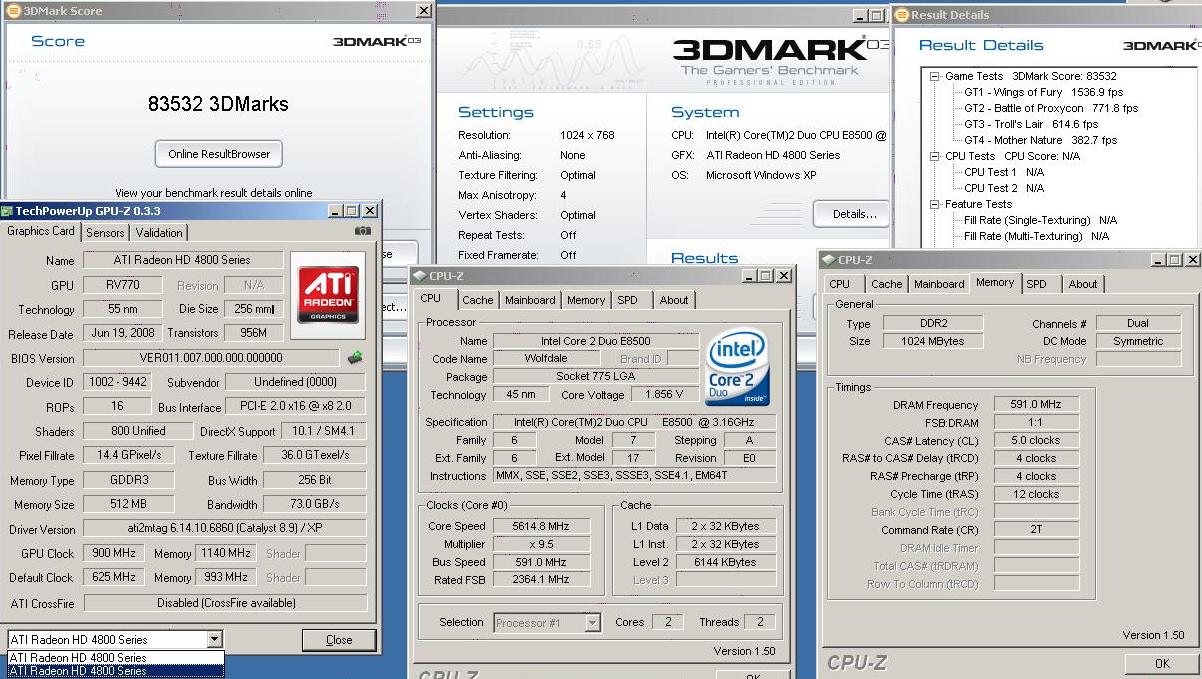Select the Graphics Card tab in GPU-Z
The height and width of the screenshot is (679, 1202).
click(x=41, y=231)
